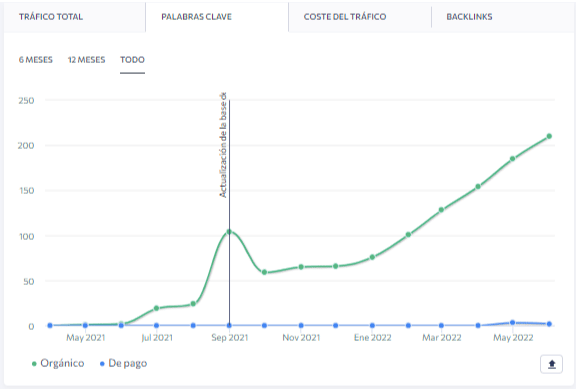
Task: Select the 6 Meses time range
Action: pos(36,60)
